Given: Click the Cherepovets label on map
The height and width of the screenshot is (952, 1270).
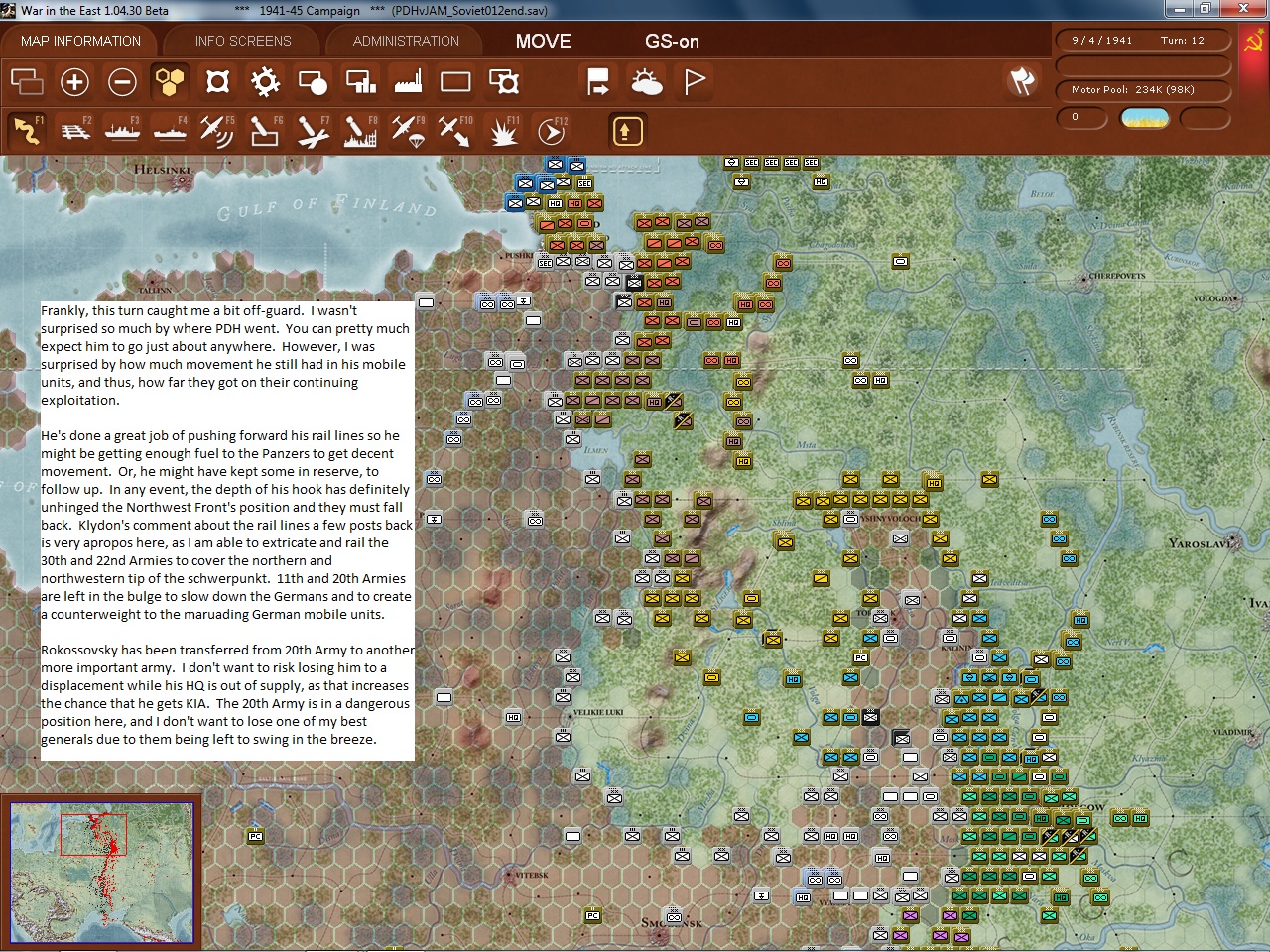Looking at the screenshot, I should pyautogui.click(x=1117, y=276).
